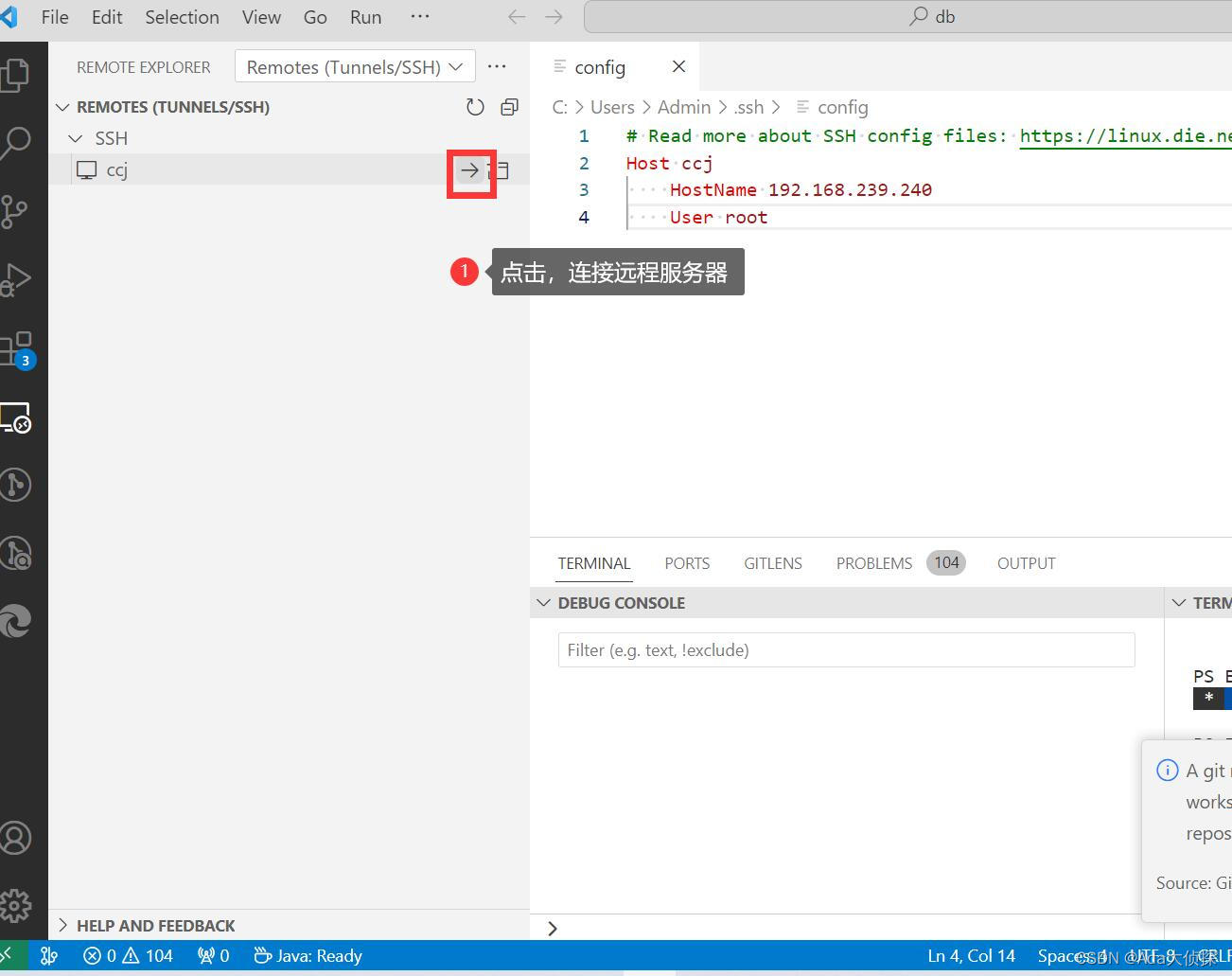Refresh the remotes list

(475, 107)
